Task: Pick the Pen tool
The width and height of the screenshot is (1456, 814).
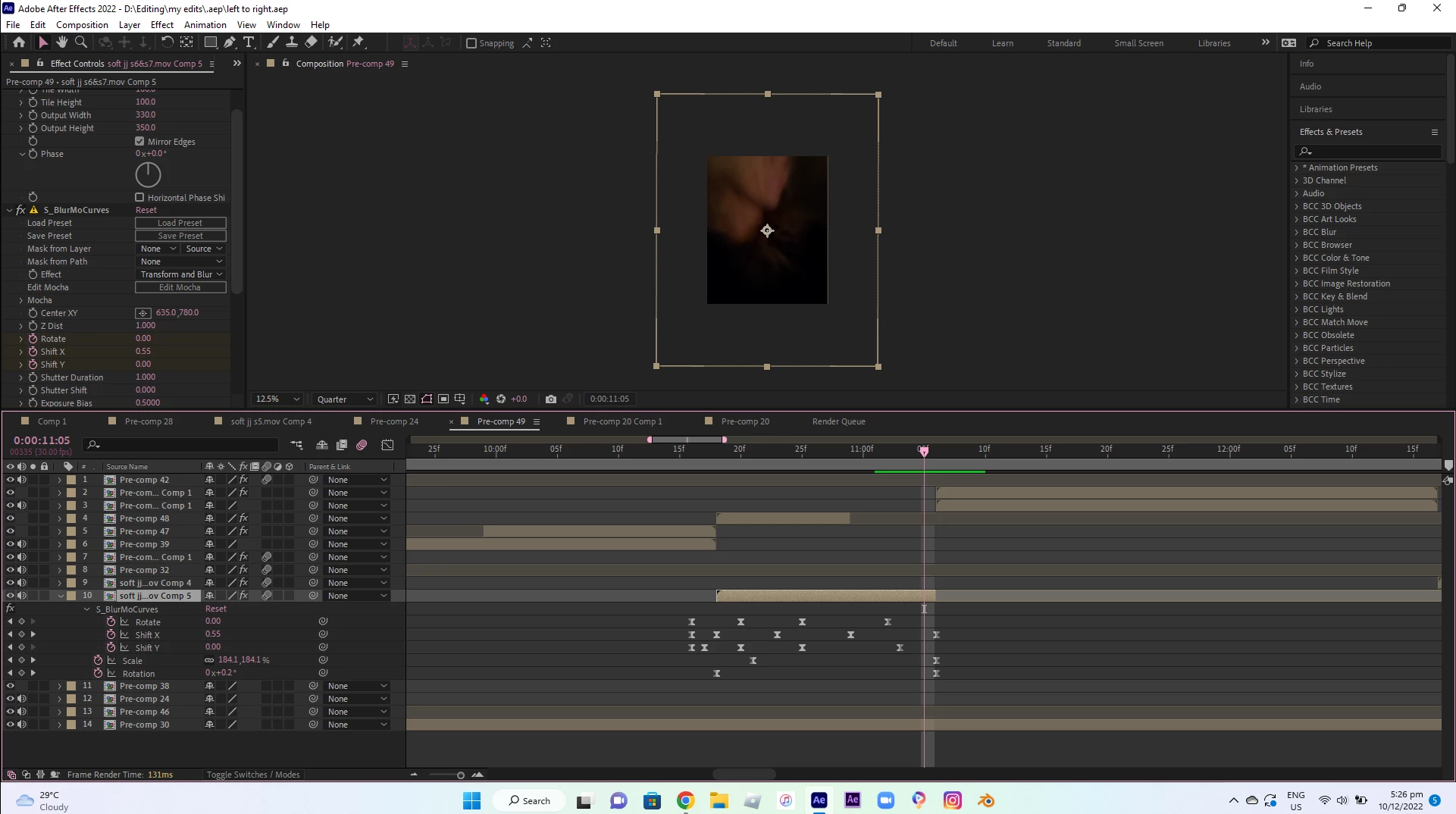Action: (x=230, y=42)
